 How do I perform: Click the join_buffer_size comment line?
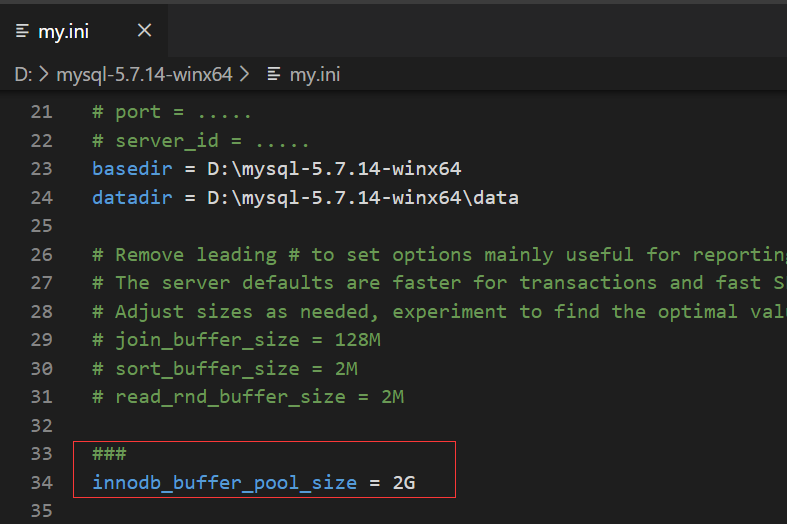point(236,340)
